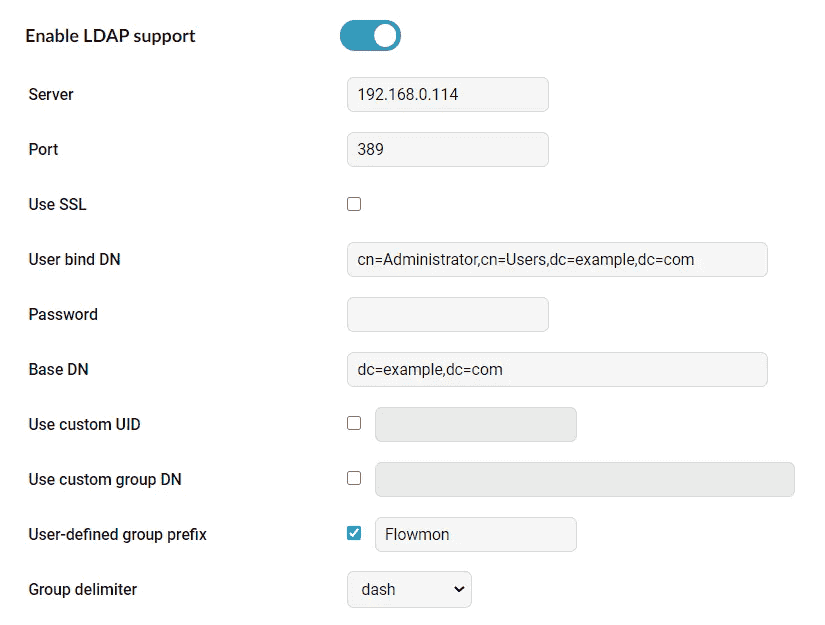This screenshot has width=825, height=625.
Task: Focus the Port field showing 389
Action: coord(447,149)
